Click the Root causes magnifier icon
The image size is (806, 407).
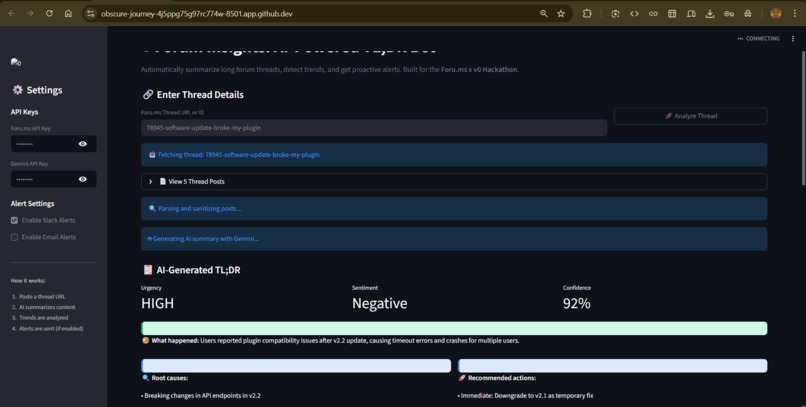[145, 378]
